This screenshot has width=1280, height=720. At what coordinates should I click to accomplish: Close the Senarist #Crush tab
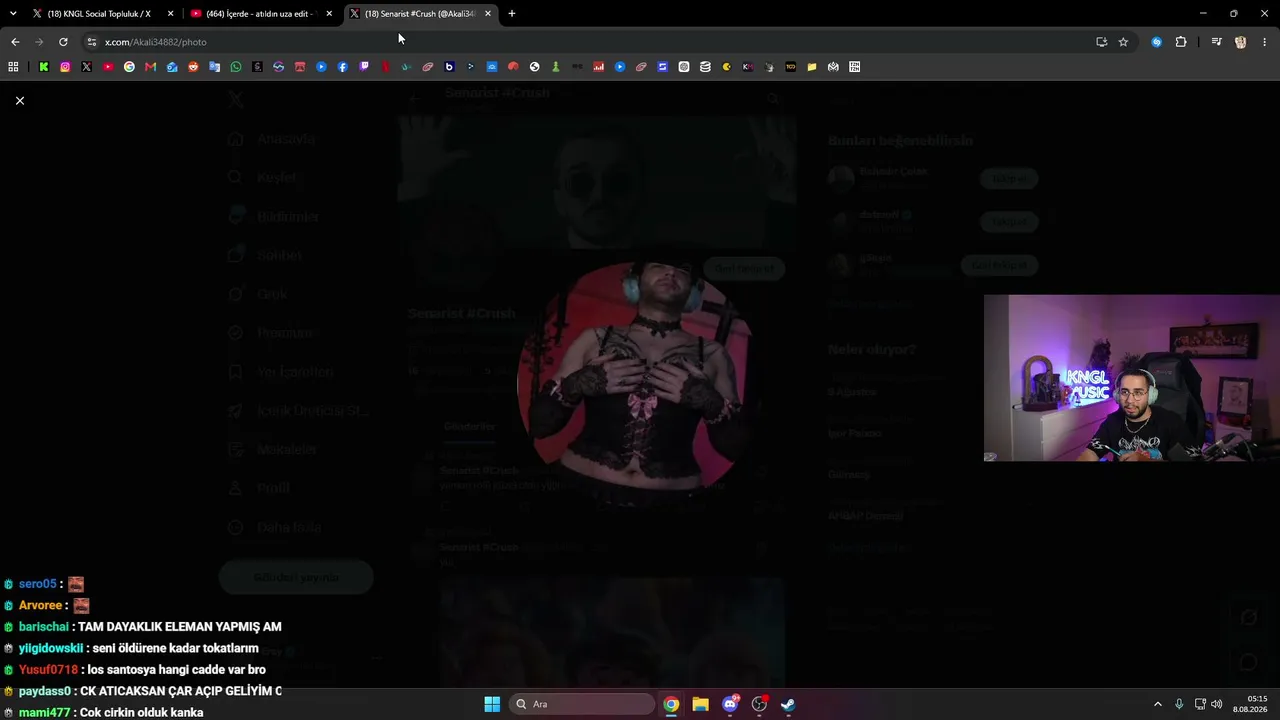click(488, 14)
